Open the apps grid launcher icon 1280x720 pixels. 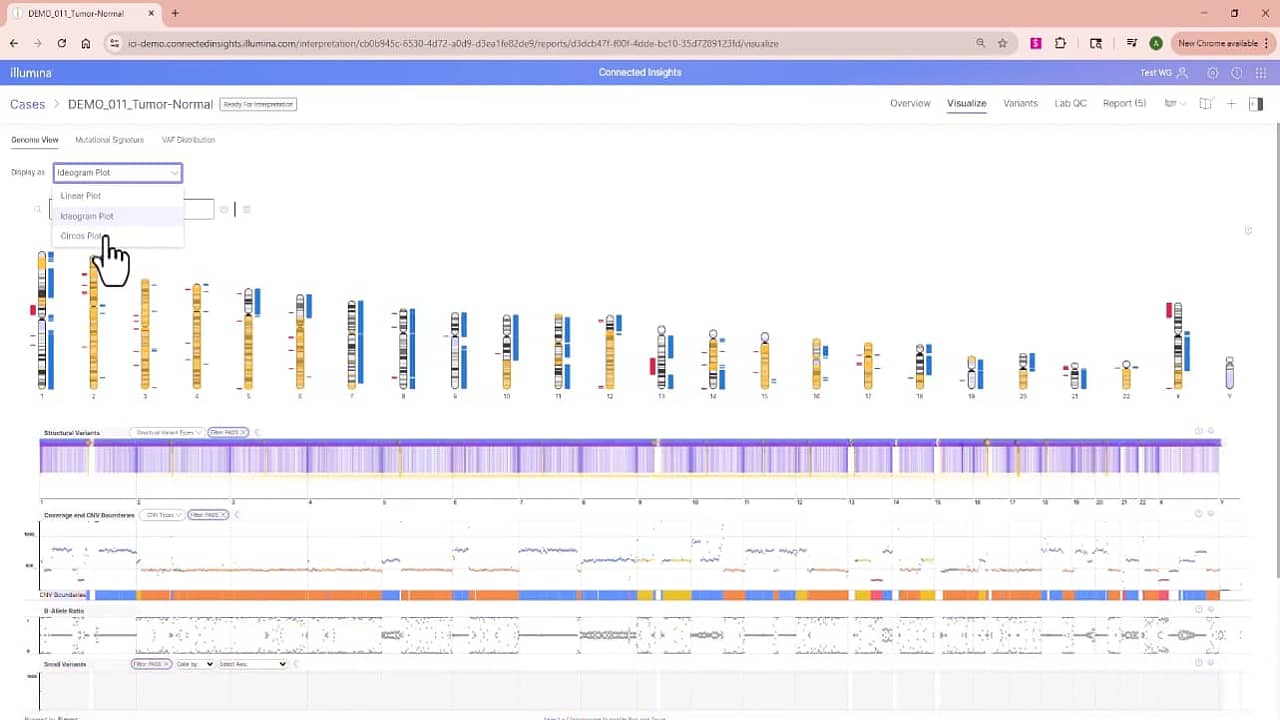tap(1261, 73)
